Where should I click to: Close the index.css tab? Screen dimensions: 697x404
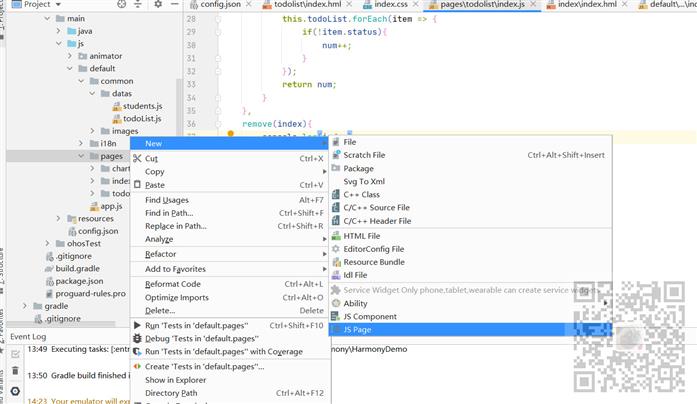415,4
